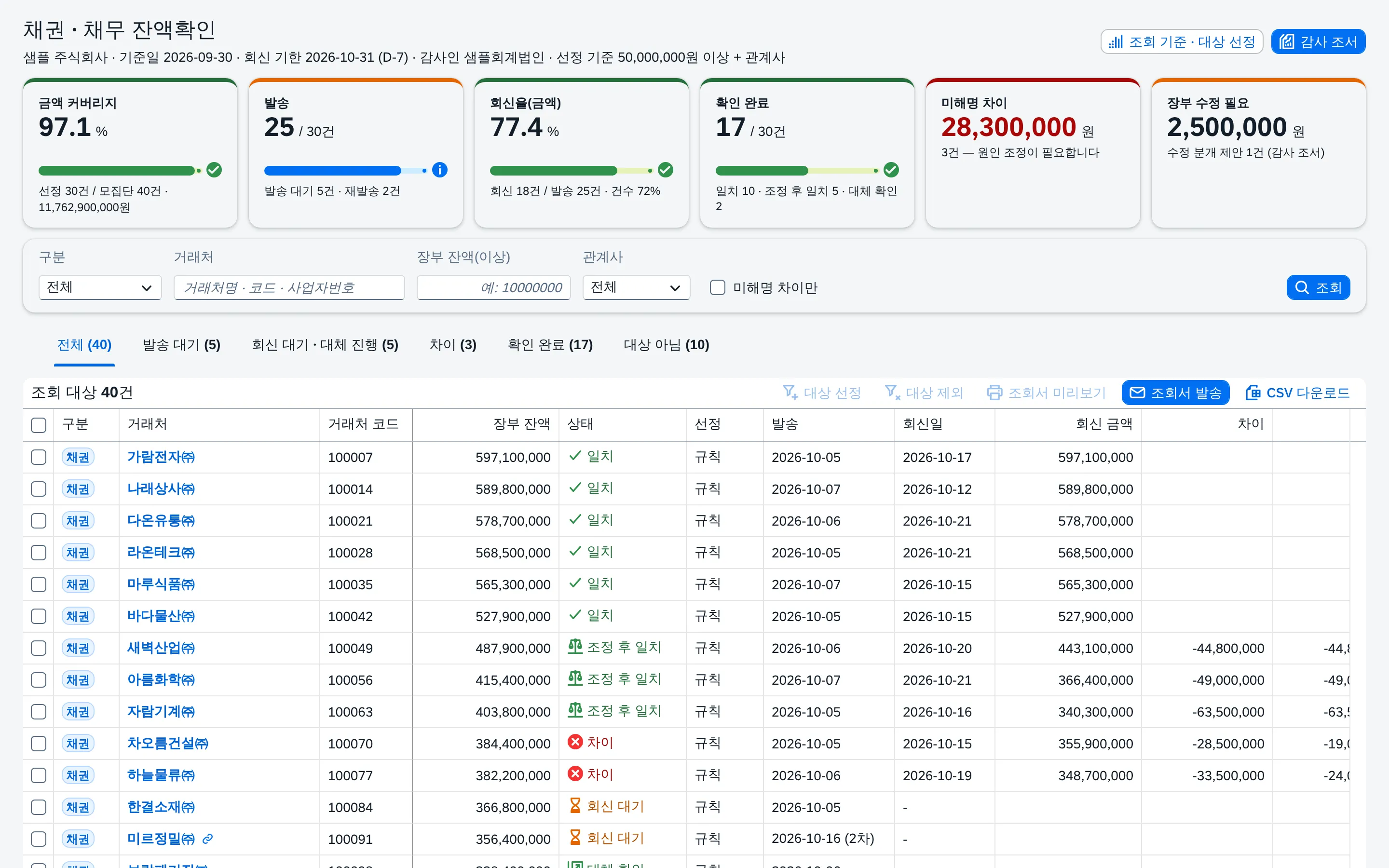Click the green check icon on 확인 완료 card
The height and width of the screenshot is (868, 1389).
tap(891, 170)
